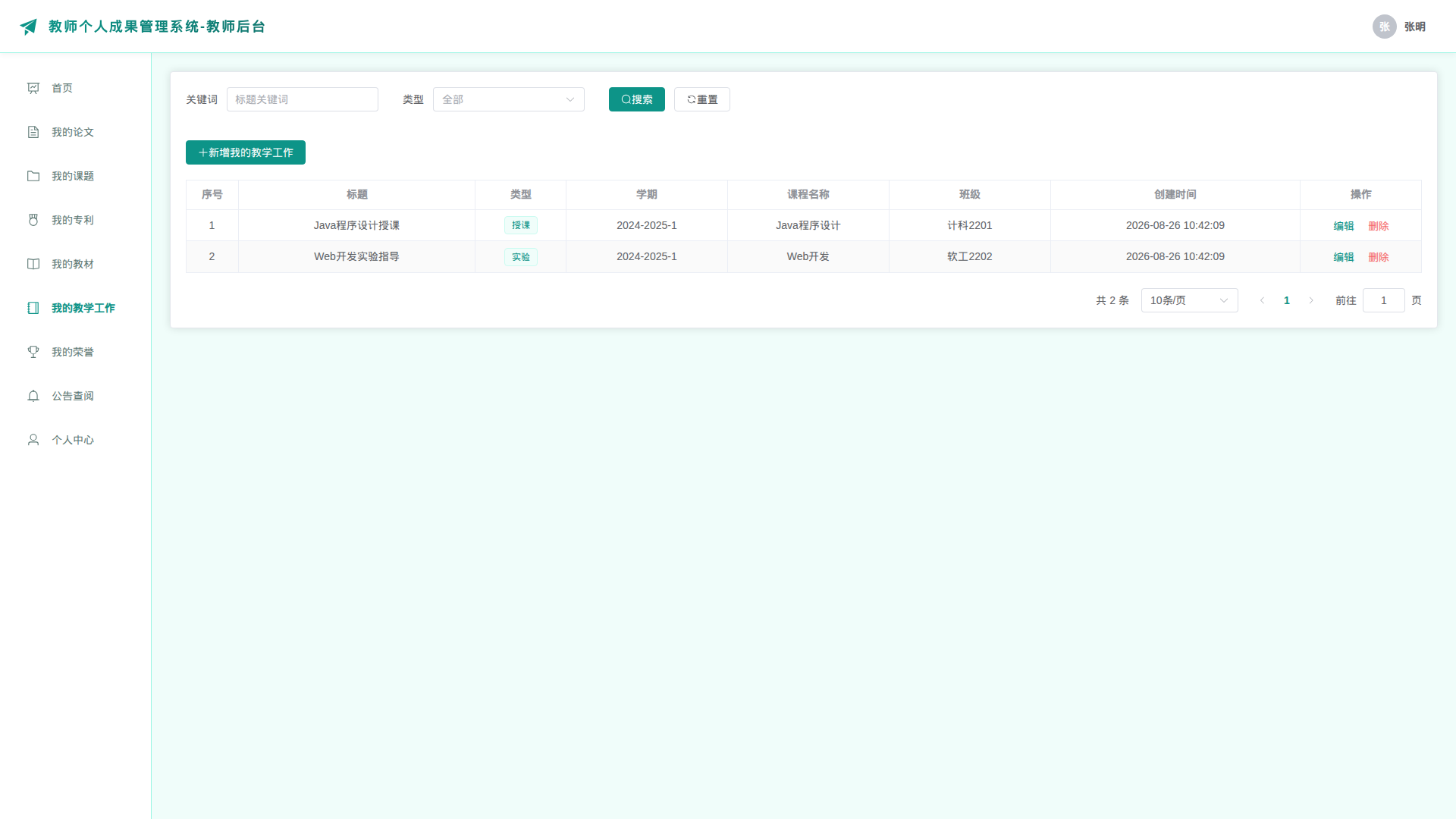Click the home presentation icon in sidebar
Screen dimensions: 1456x819
click(33, 88)
